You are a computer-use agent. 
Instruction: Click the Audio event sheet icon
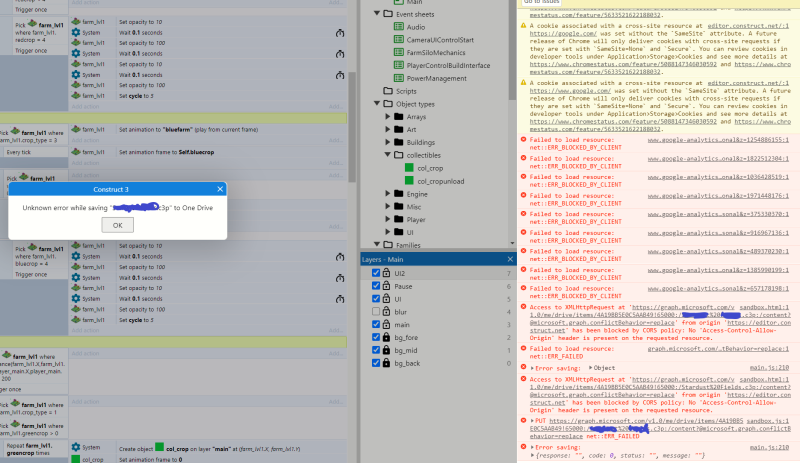pos(398,27)
